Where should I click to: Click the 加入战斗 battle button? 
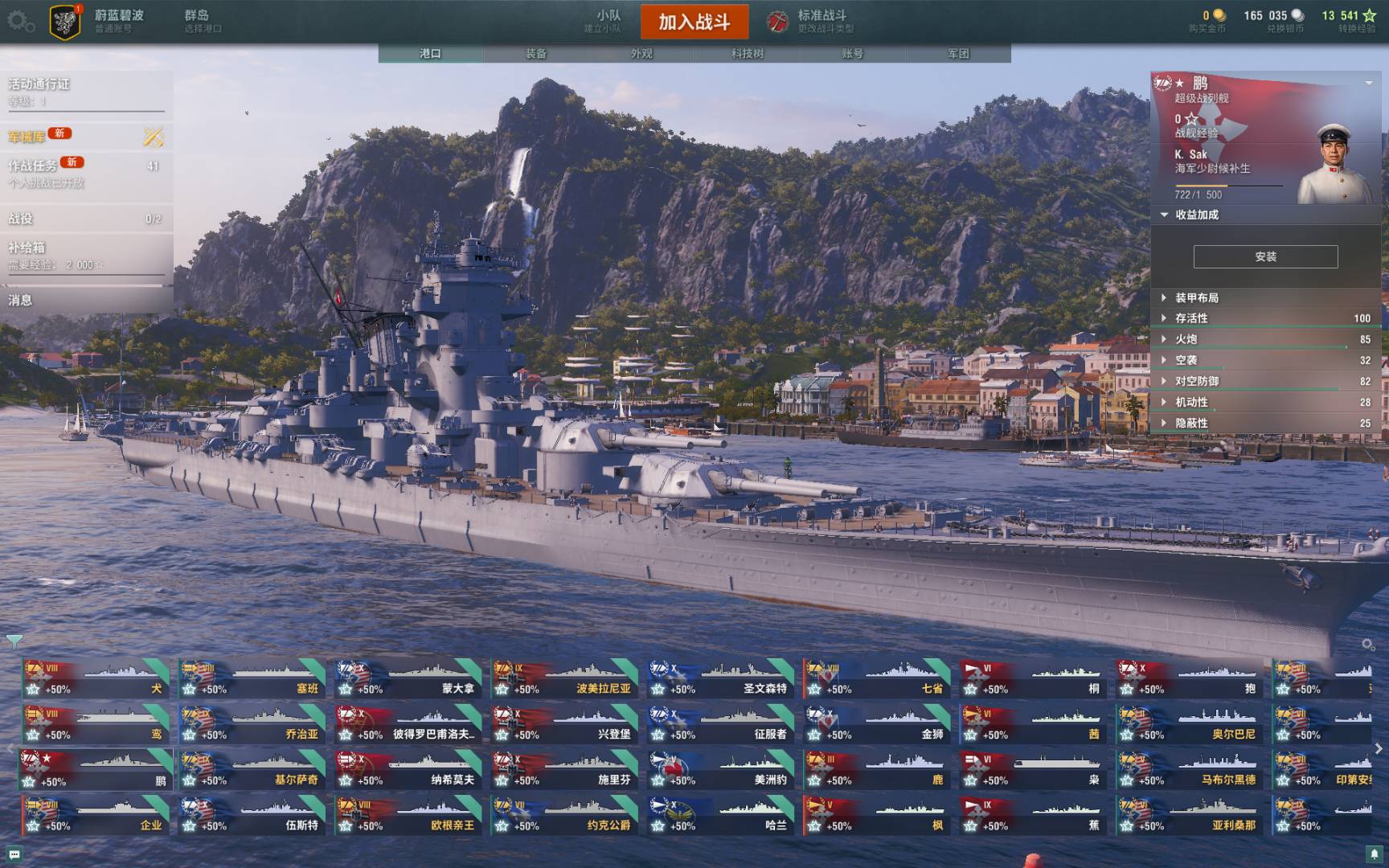pyautogui.click(x=694, y=22)
